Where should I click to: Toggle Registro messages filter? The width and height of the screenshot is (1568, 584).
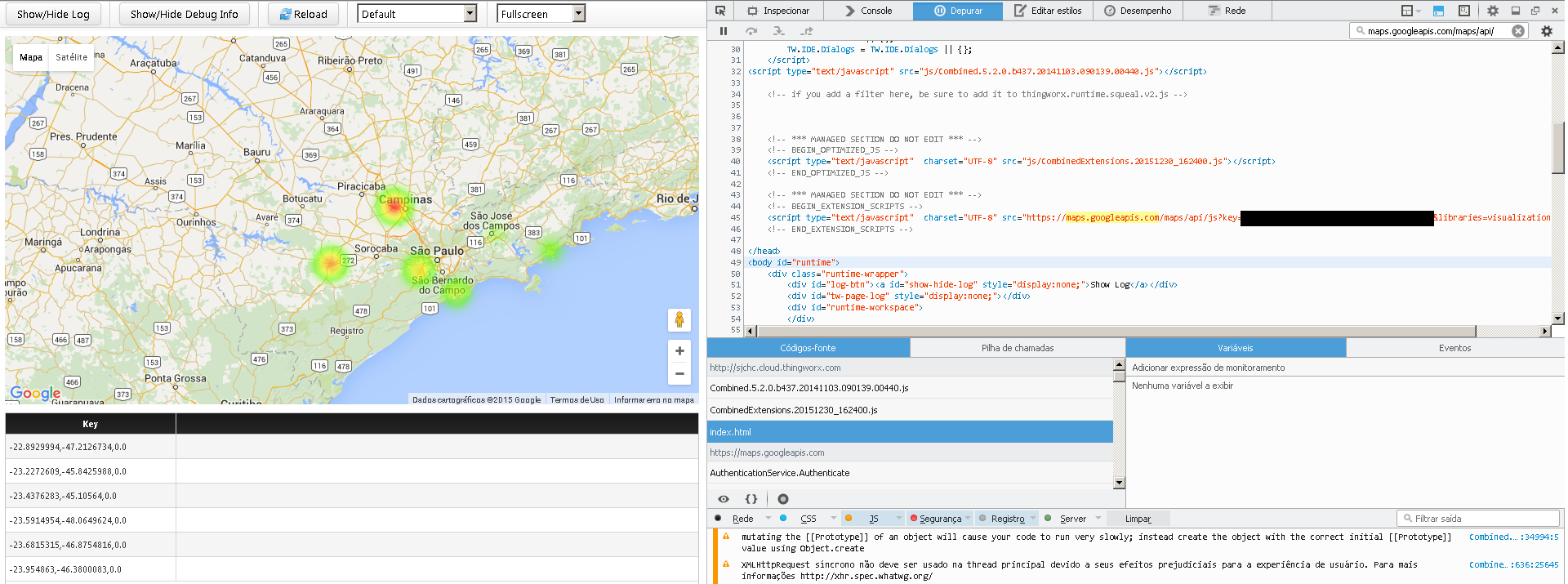(1007, 519)
